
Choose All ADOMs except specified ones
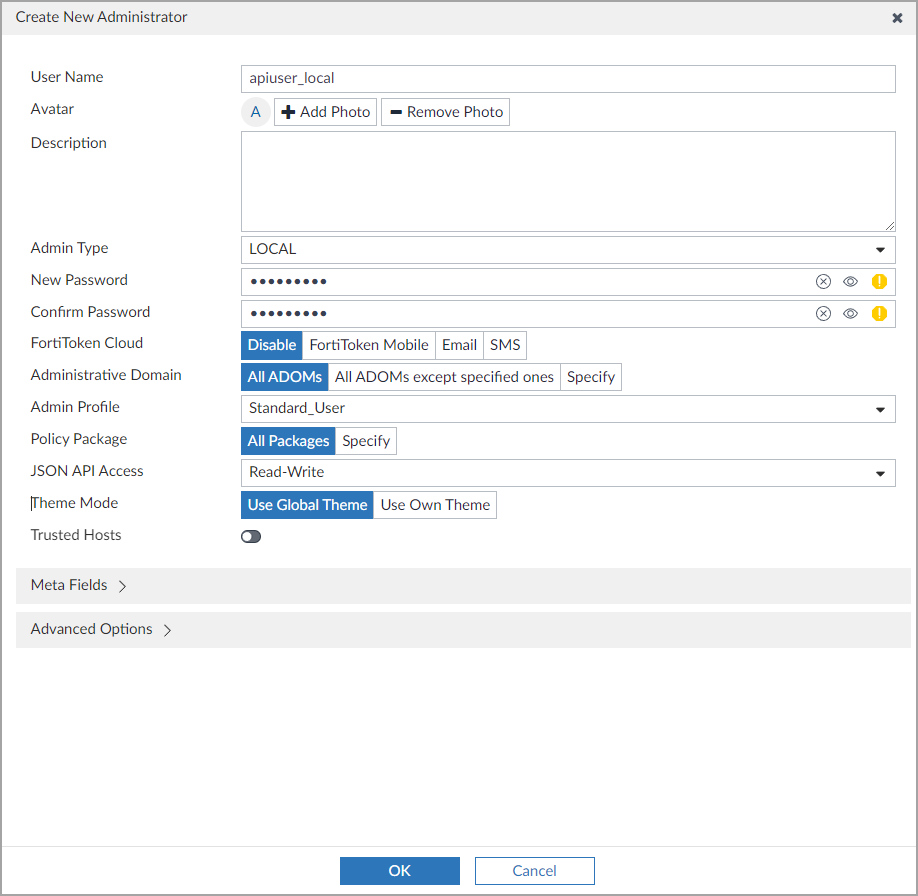444,377
